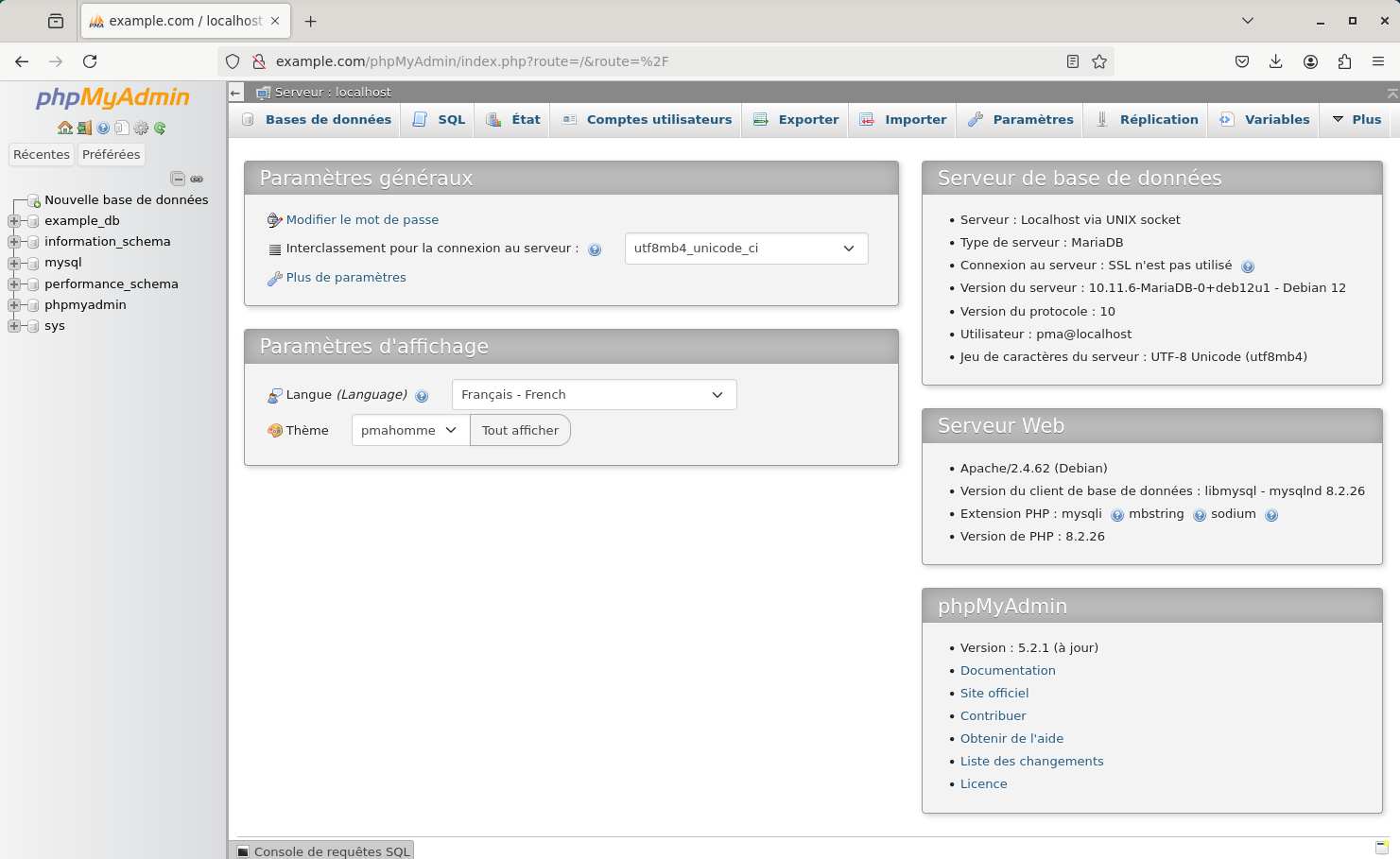Click help icon after sodium extension
Image resolution: width=1400 pixels, height=859 pixels.
click(x=1271, y=515)
